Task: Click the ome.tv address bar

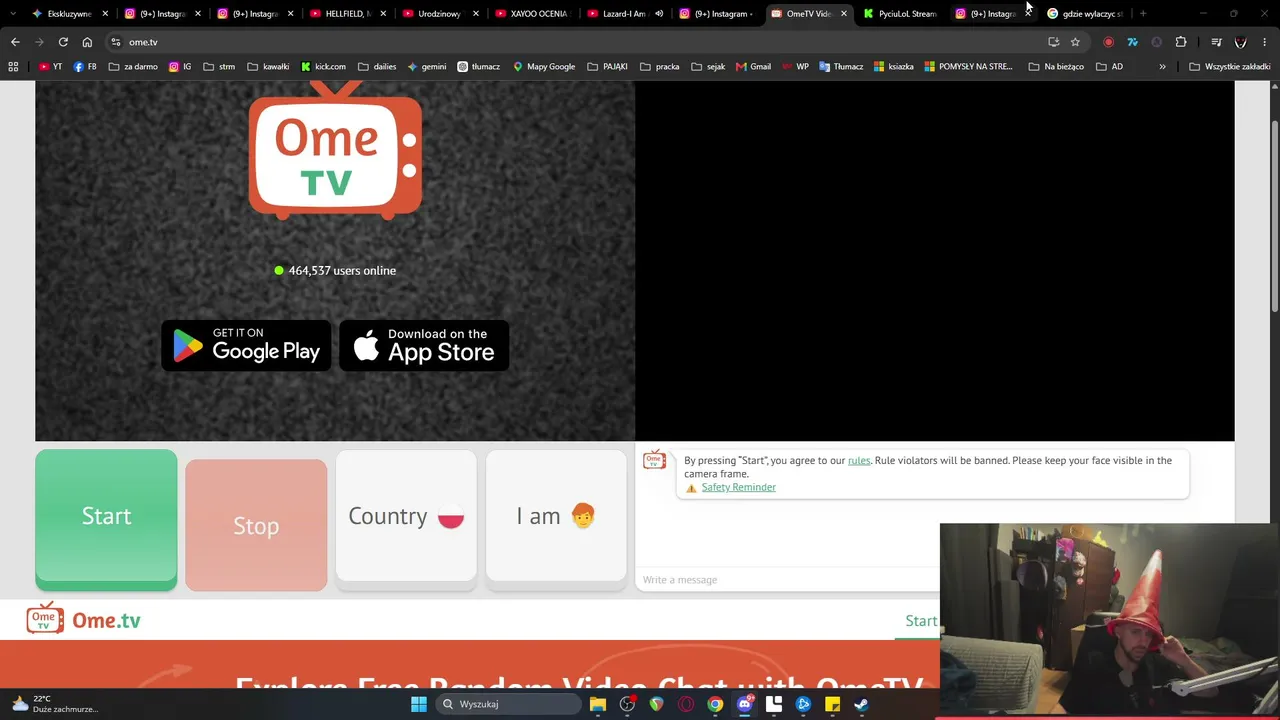Action: click(580, 42)
